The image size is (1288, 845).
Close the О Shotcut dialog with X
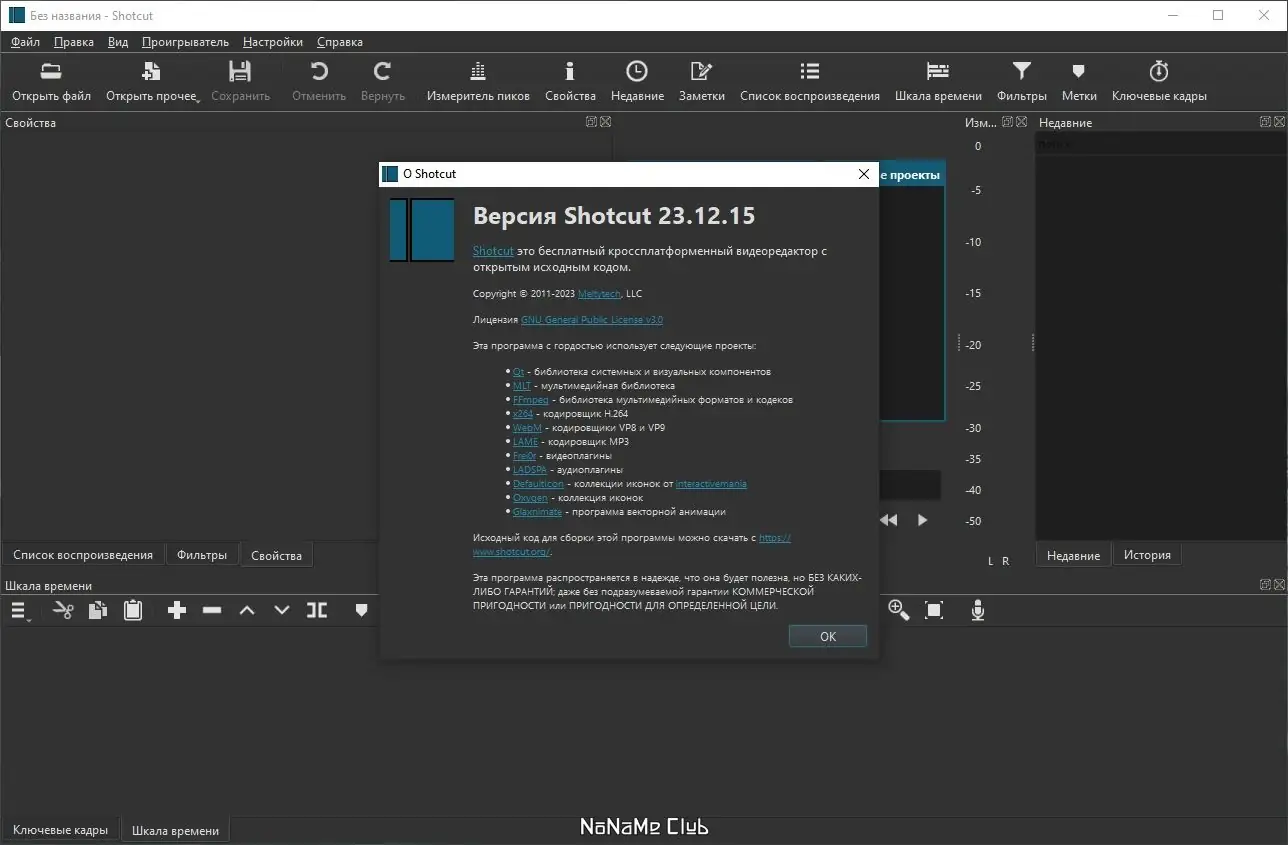pyautogui.click(x=864, y=174)
